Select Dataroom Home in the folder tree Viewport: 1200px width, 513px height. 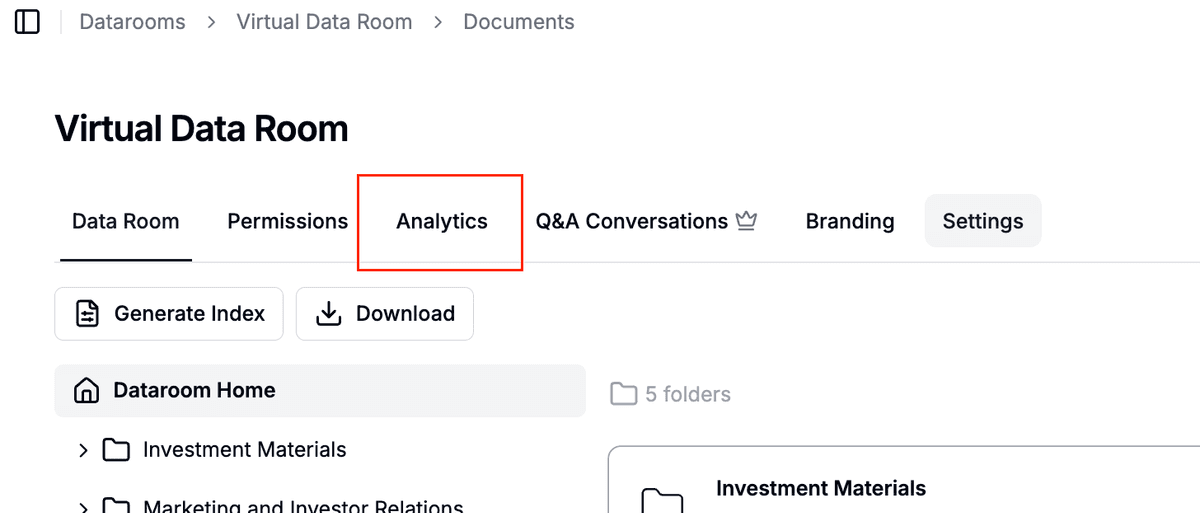tap(194, 391)
